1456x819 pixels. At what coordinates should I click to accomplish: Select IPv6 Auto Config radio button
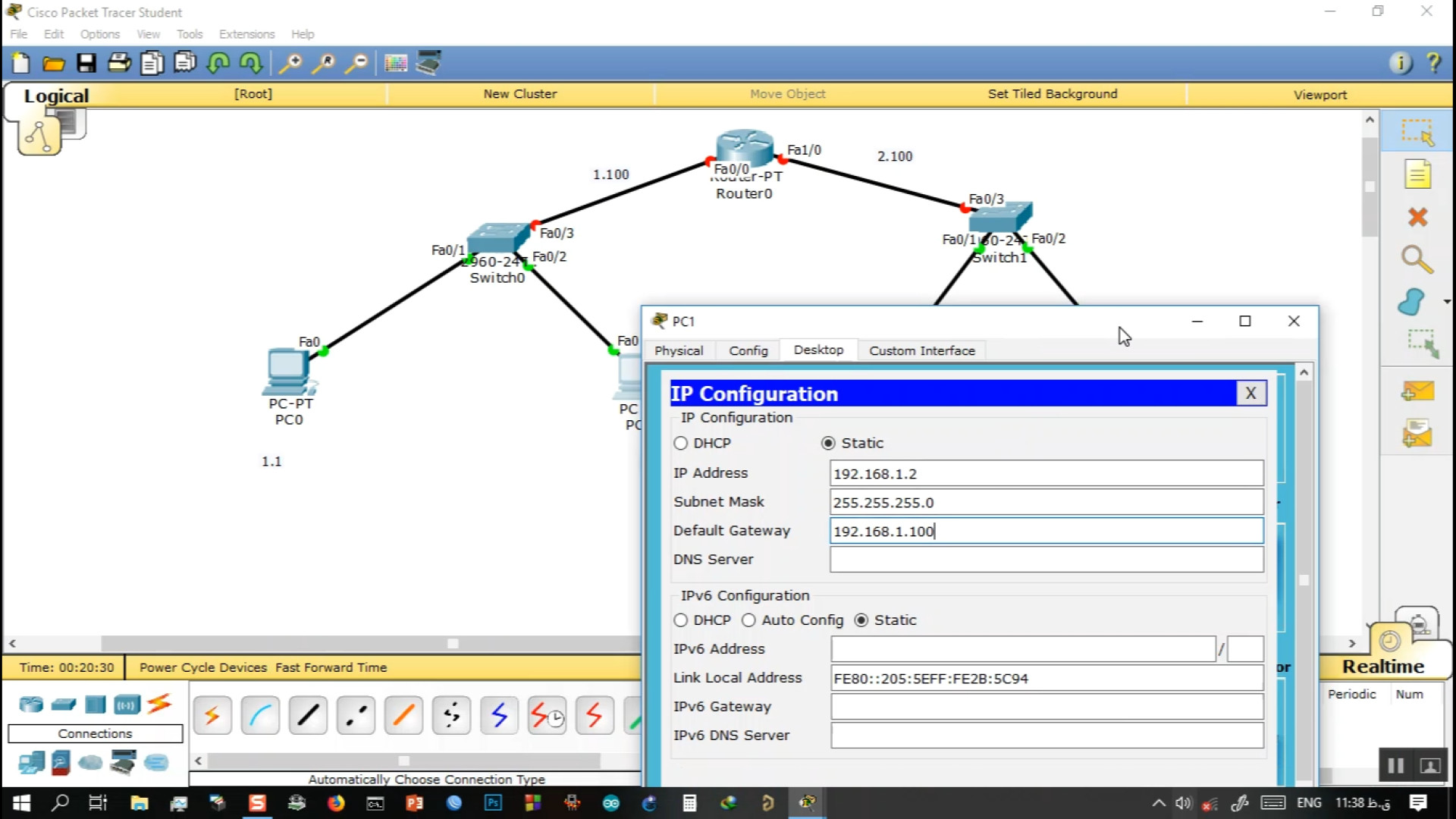click(x=748, y=620)
